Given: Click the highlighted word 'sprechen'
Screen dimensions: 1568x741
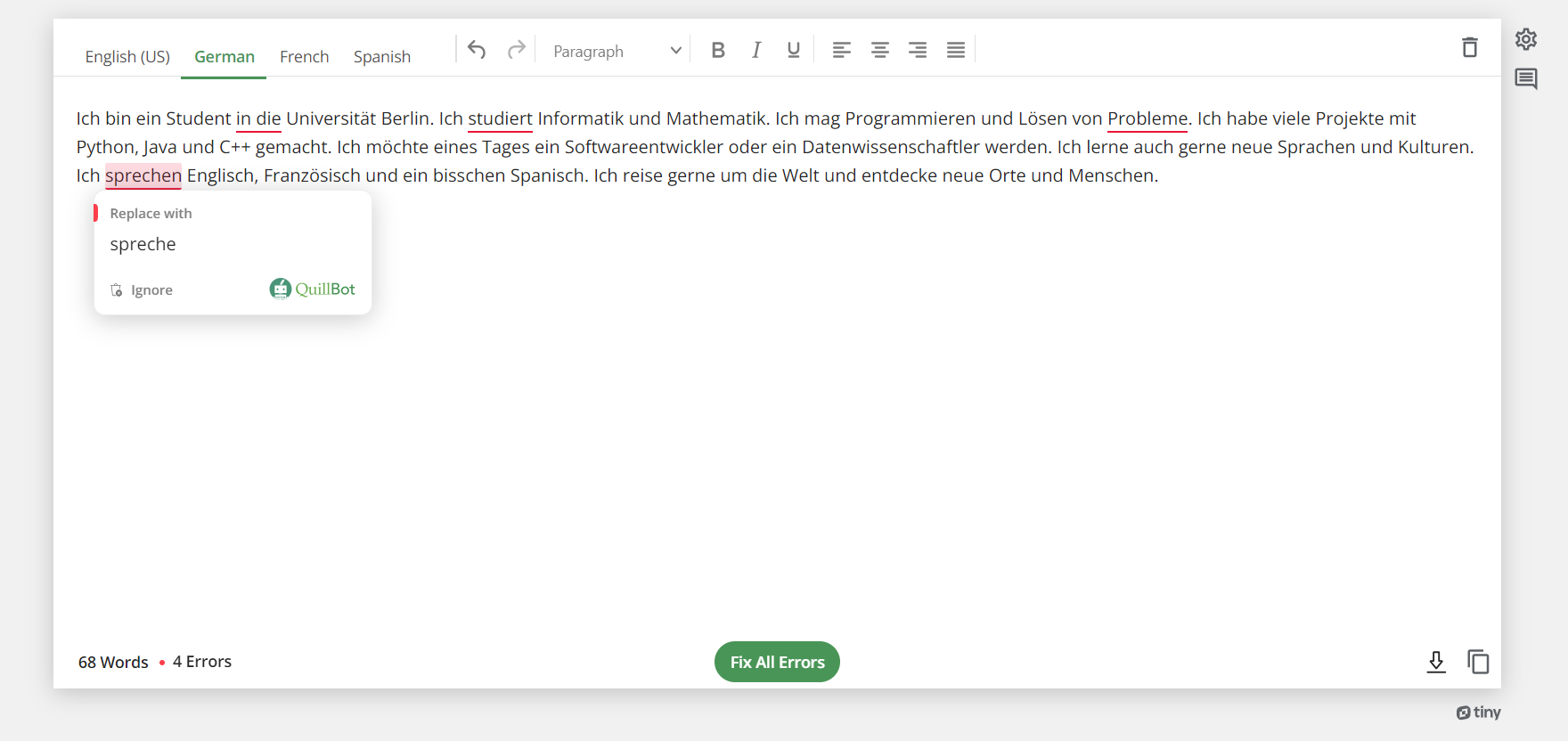Looking at the screenshot, I should [143, 175].
